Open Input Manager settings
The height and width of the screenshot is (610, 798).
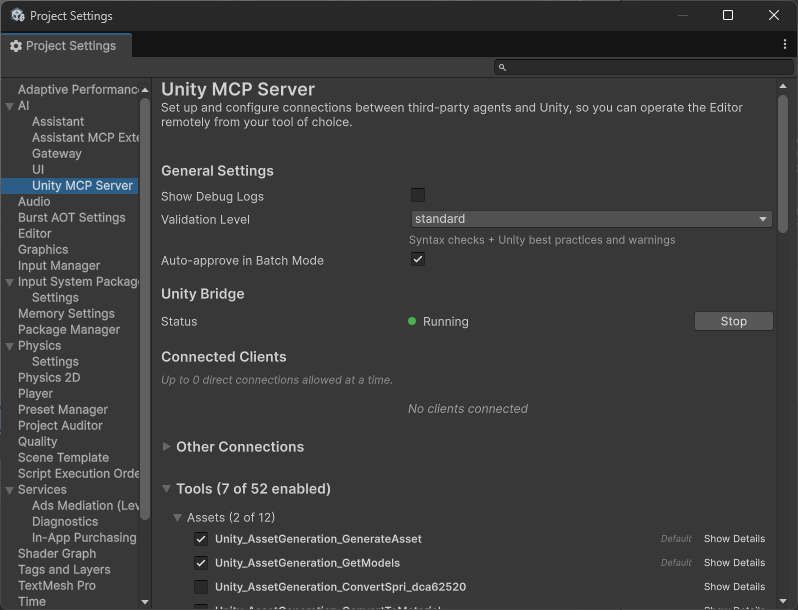pyautogui.click(x=59, y=266)
